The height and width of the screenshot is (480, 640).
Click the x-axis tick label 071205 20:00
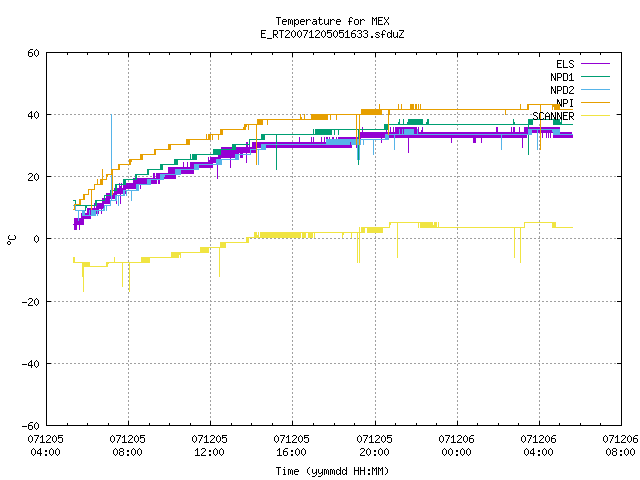[x=374, y=446]
